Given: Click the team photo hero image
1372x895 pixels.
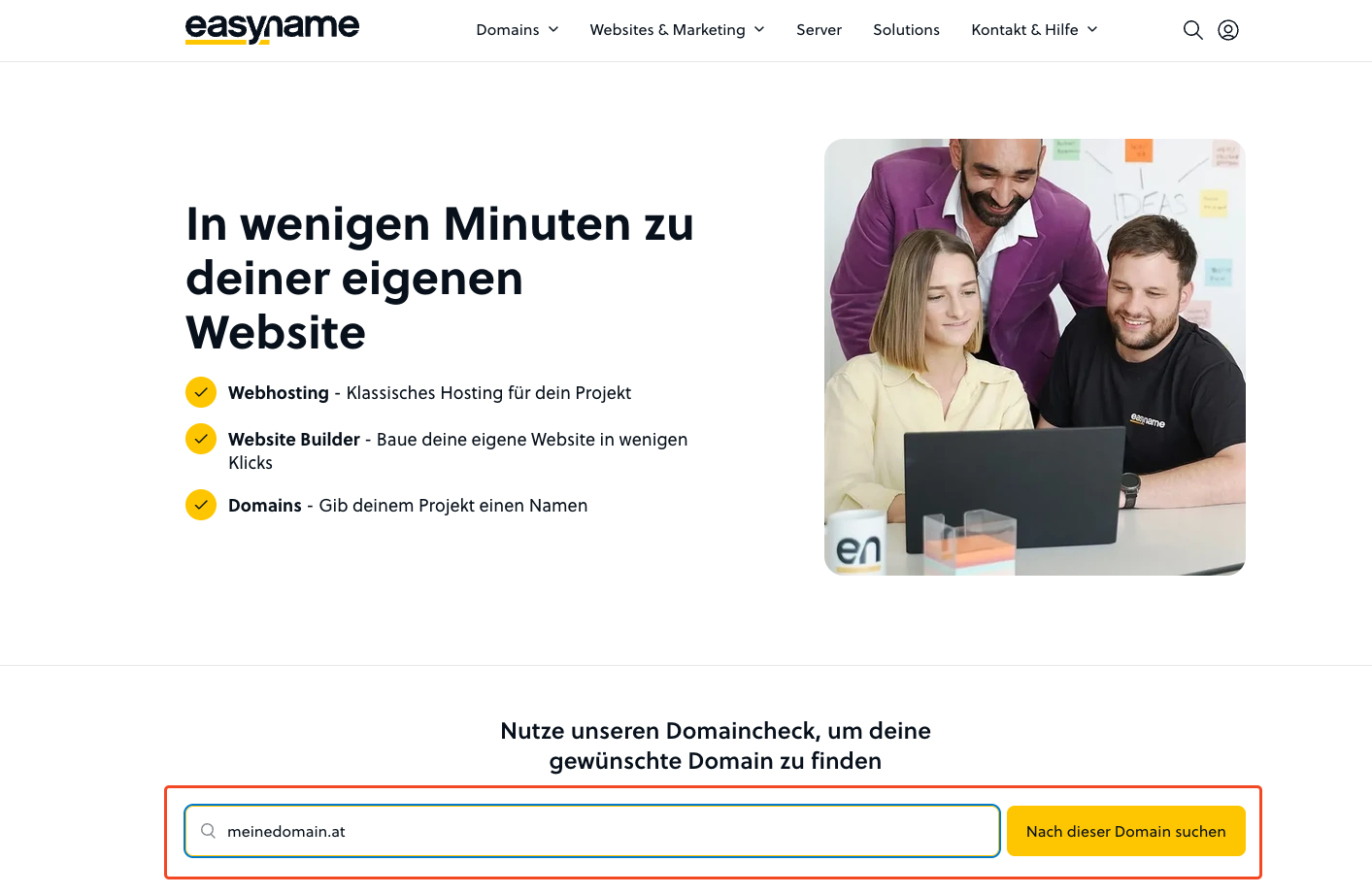Looking at the screenshot, I should click(1034, 357).
